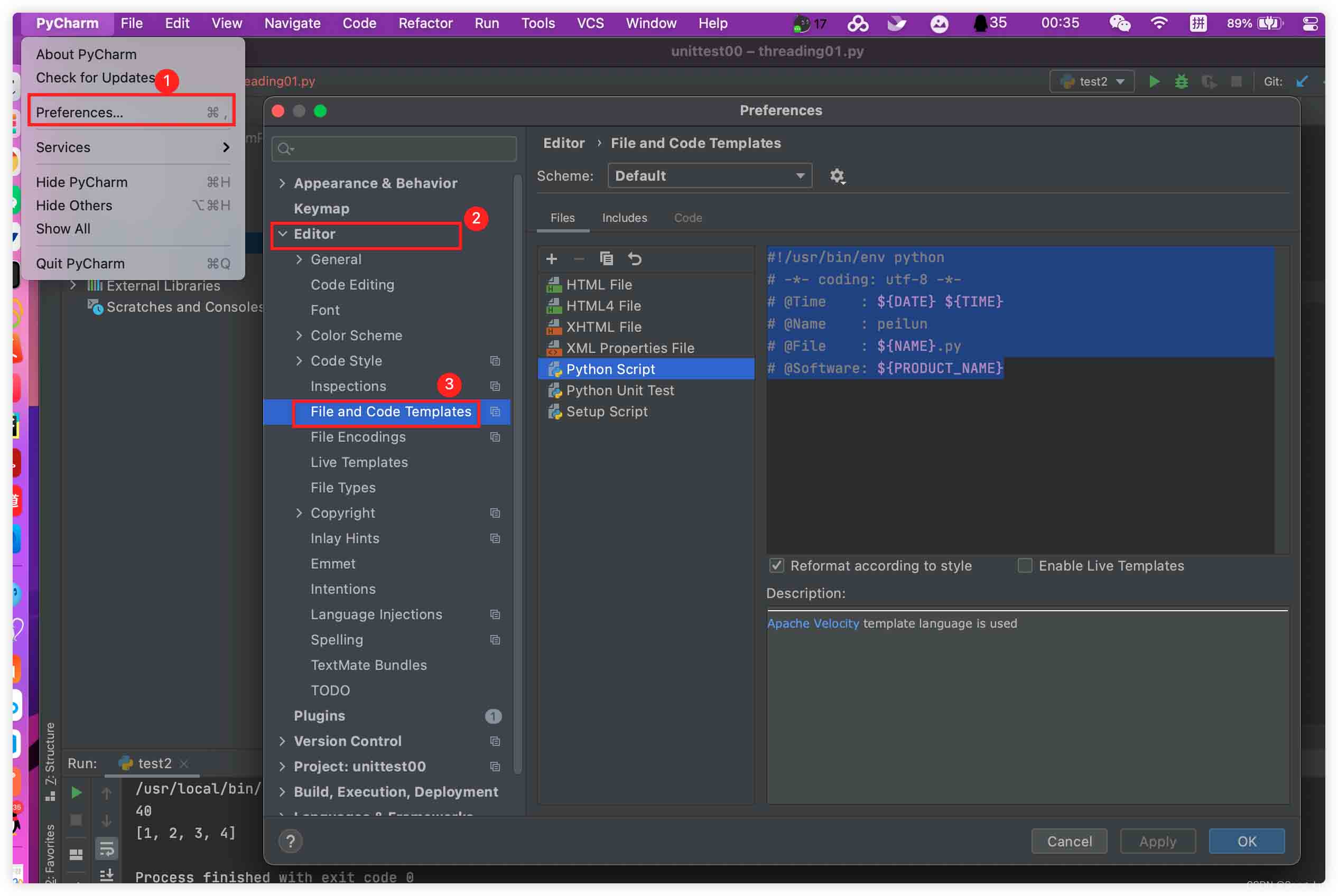This screenshot has width=1338, height=896.
Task: Click the remove template minus icon
Action: click(579, 259)
